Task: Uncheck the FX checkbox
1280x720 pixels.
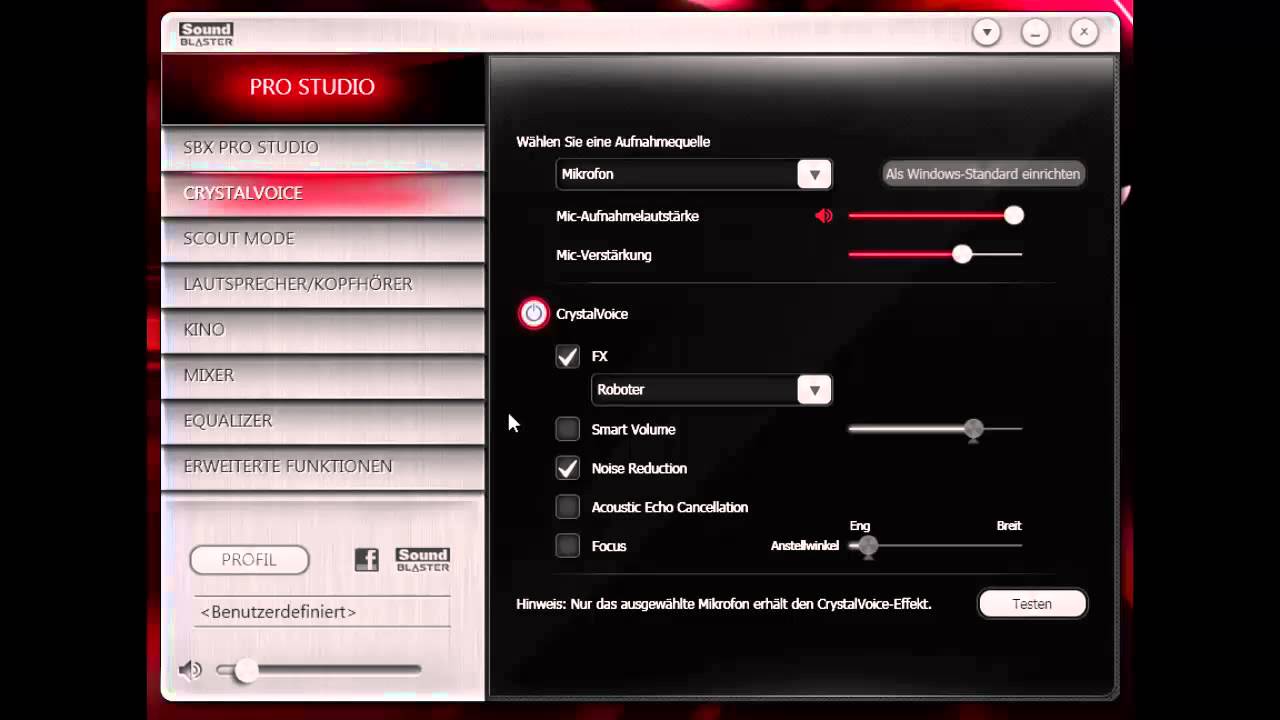Action: pos(567,356)
